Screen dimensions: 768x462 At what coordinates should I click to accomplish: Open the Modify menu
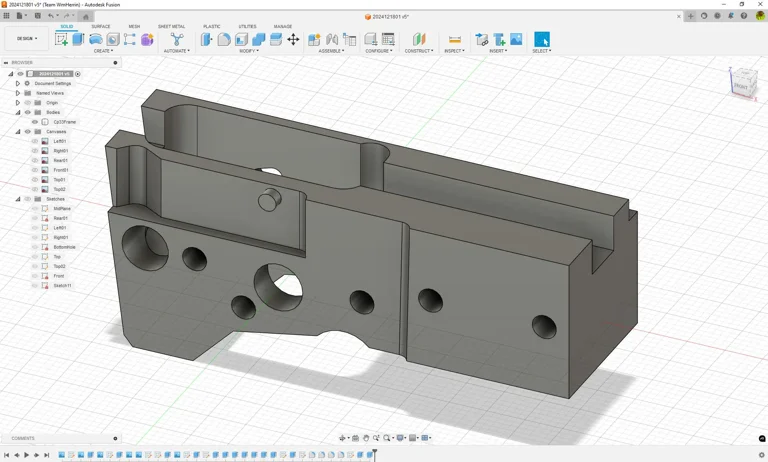(249, 51)
